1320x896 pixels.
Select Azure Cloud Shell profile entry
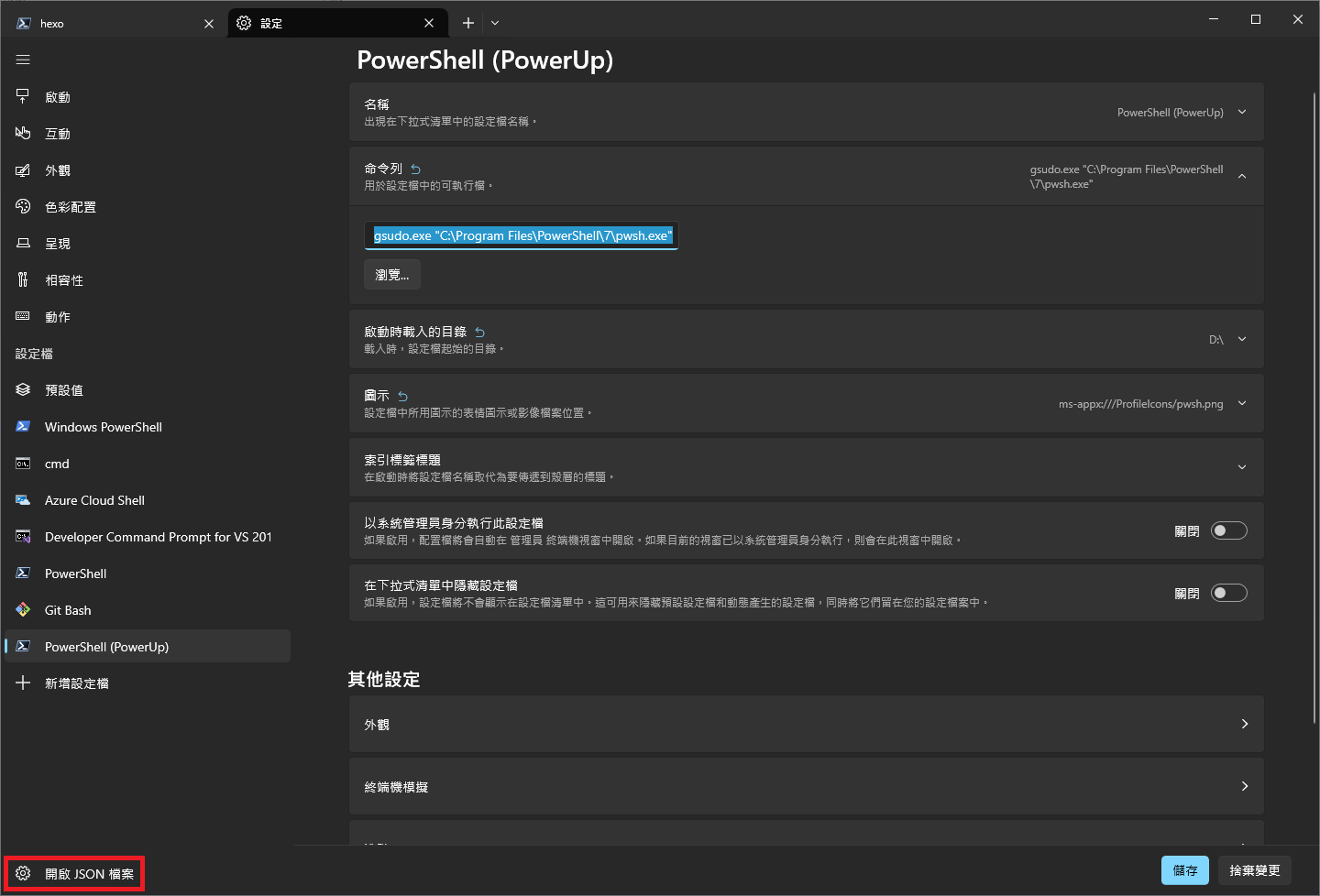148,499
